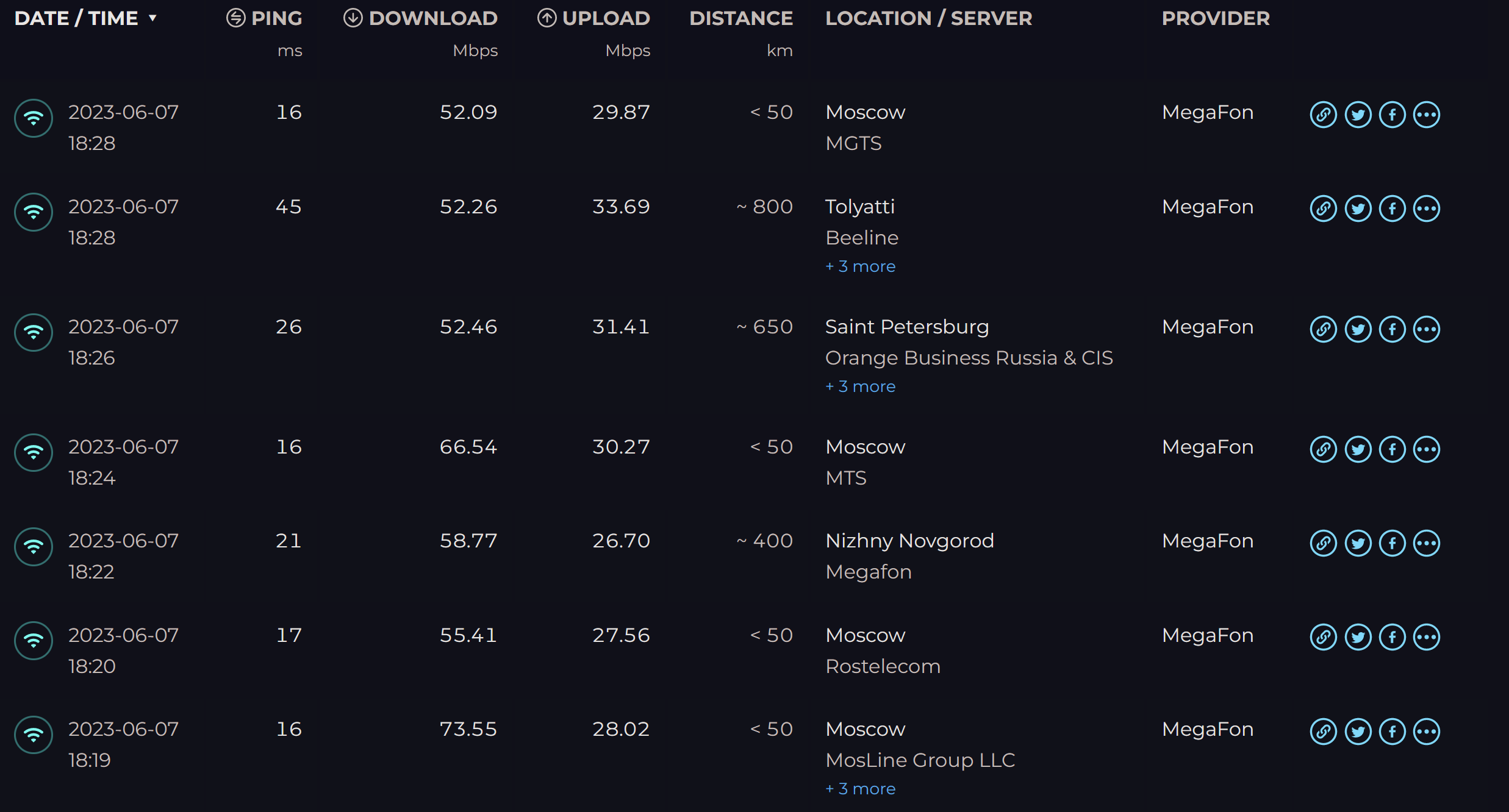The height and width of the screenshot is (812, 1509).
Task: Select download value 73.55
Action: point(468,729)
